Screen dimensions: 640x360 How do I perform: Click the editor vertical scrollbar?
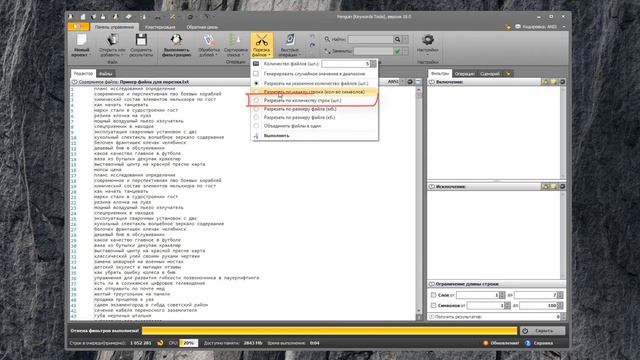coord(419,203)
